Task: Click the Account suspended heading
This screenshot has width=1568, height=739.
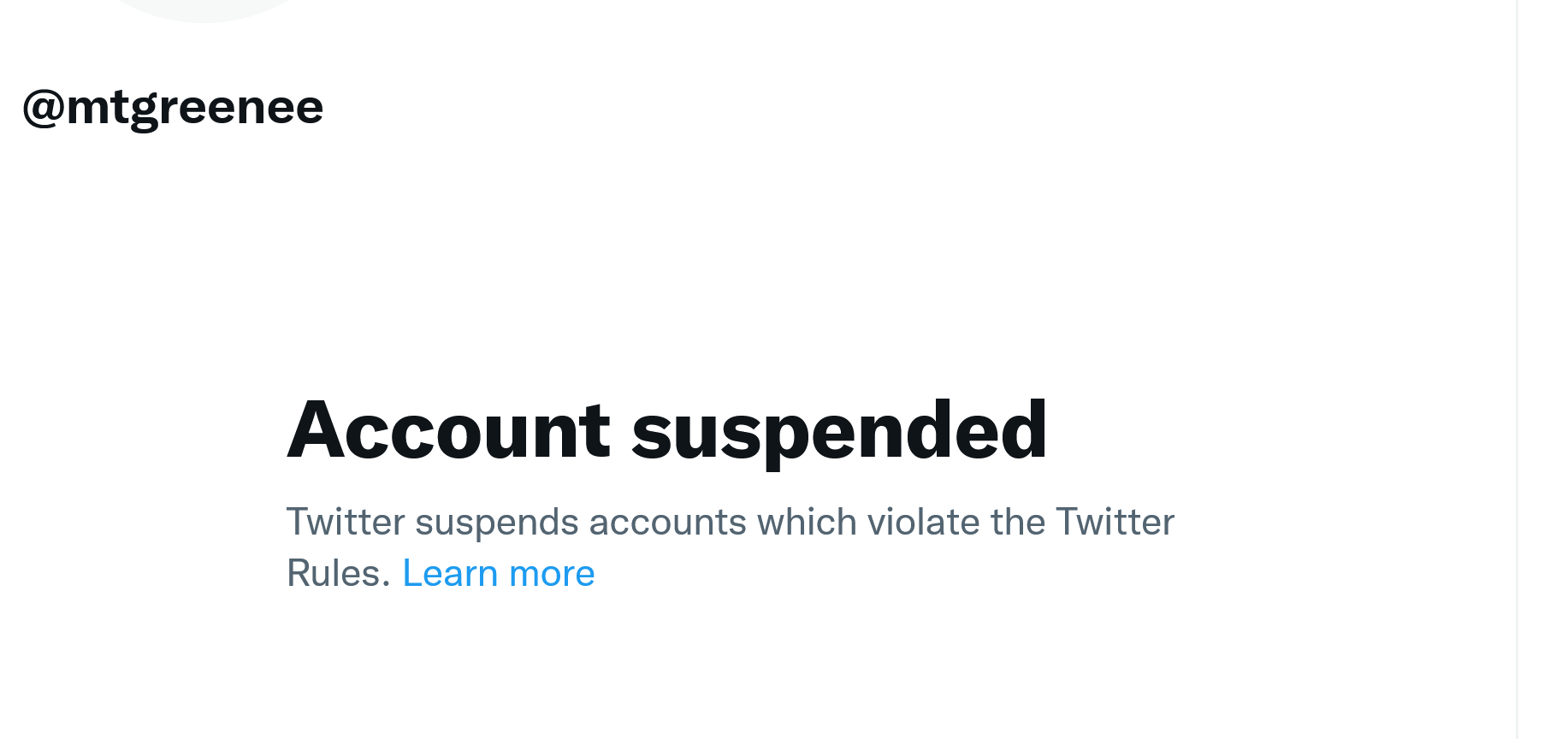Action: click(x=666, y=430)
